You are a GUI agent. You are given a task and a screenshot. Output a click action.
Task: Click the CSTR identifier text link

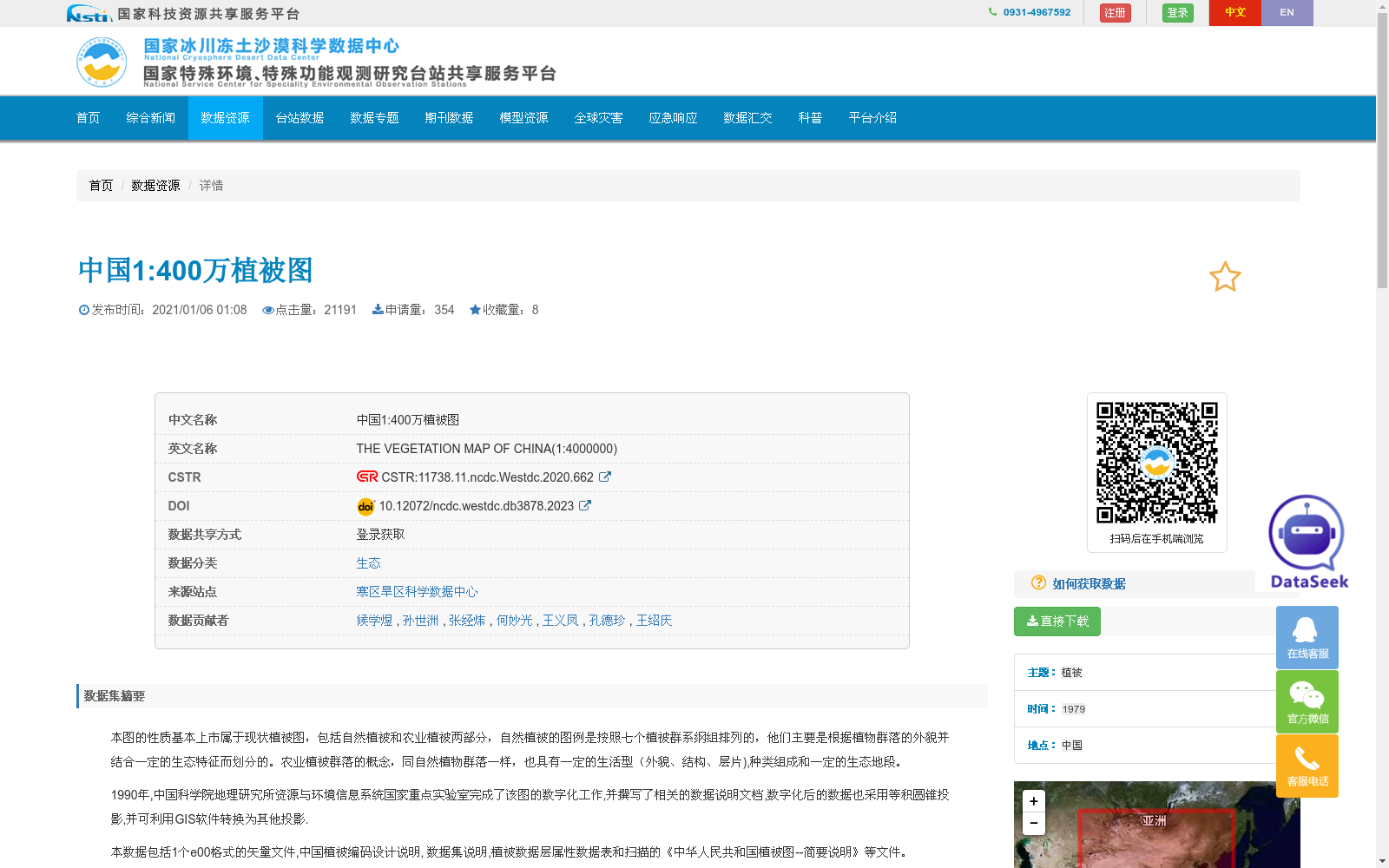click(x=488, y=477)
